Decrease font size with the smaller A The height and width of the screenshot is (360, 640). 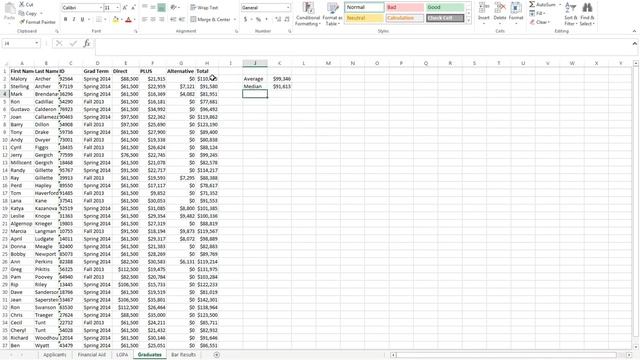click(x=133, y=8)
